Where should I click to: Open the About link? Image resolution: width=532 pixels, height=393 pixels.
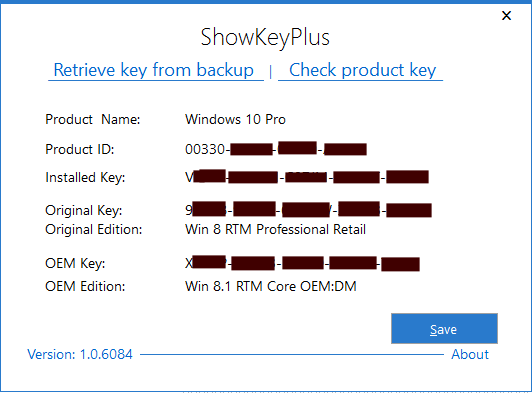tap(470, 355)
